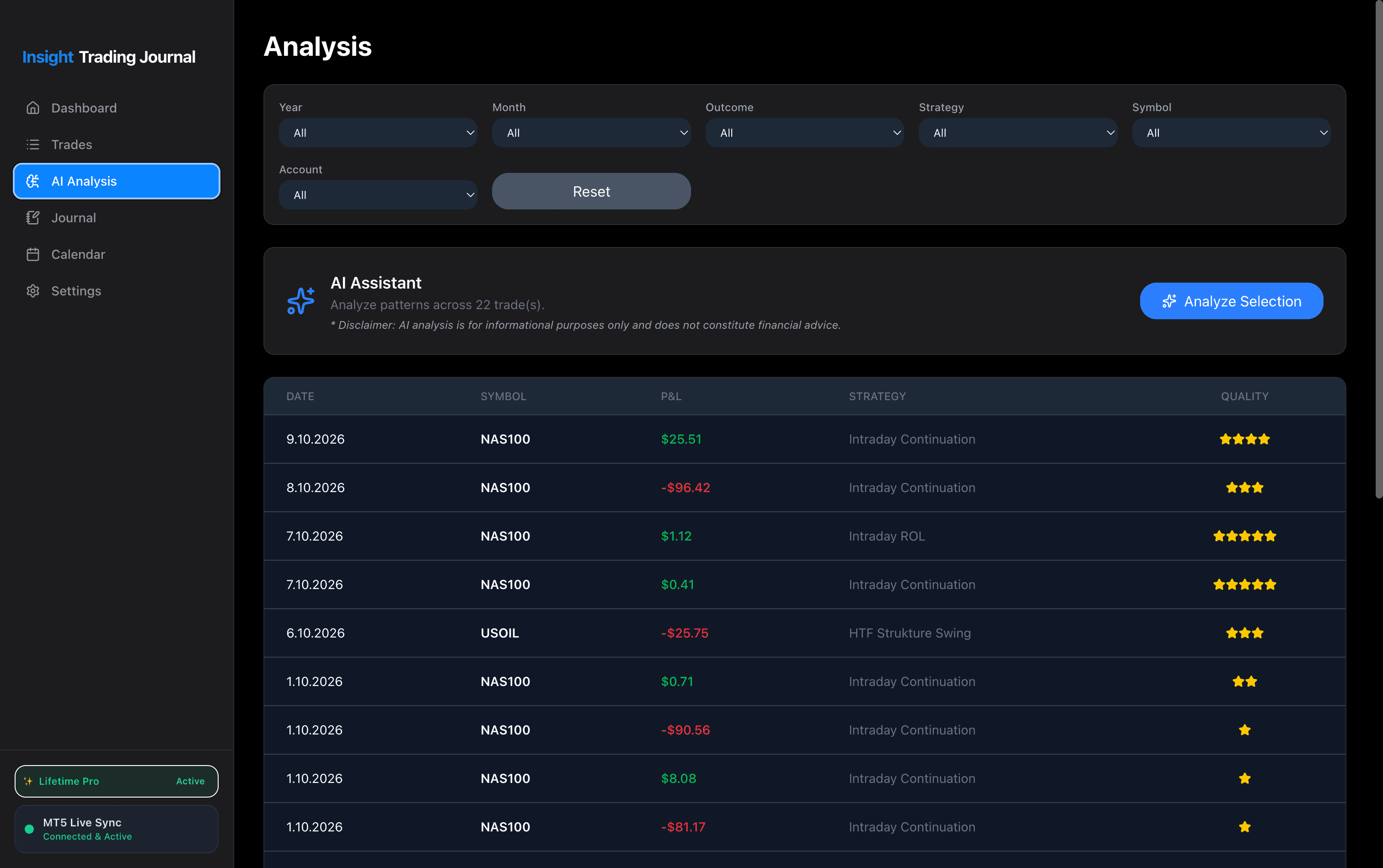
Task: Open the Trades page
Action: tap(117, 145)
